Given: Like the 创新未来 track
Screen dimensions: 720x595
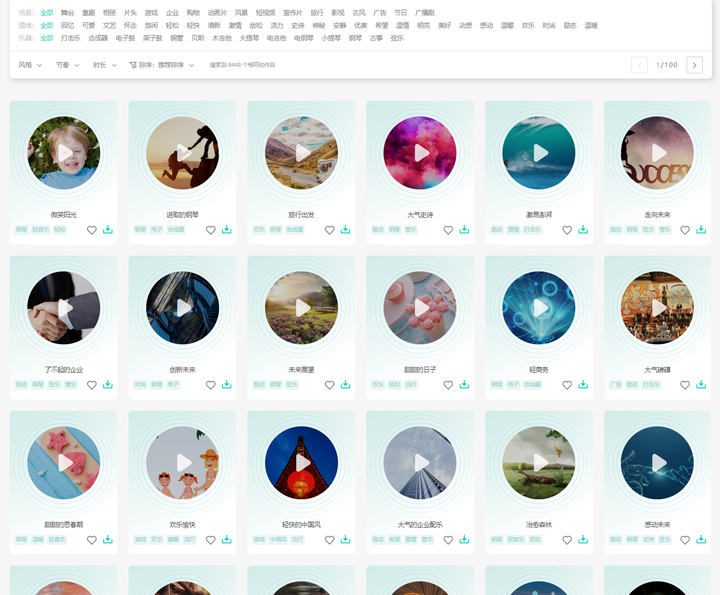Looking at the screenshot, I should point(211,385).
